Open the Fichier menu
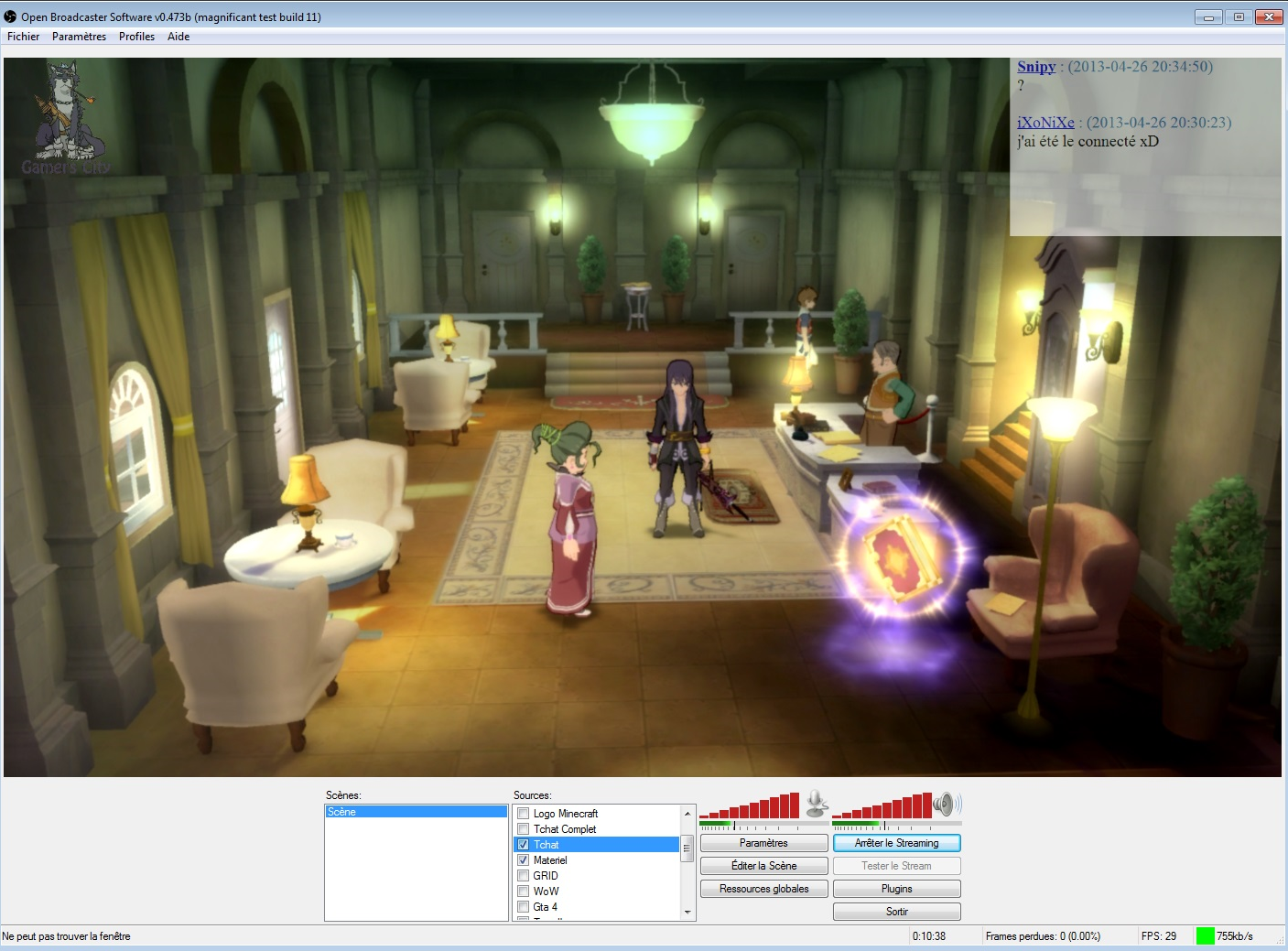This screenshot has width=1288, height=951. 24,37
